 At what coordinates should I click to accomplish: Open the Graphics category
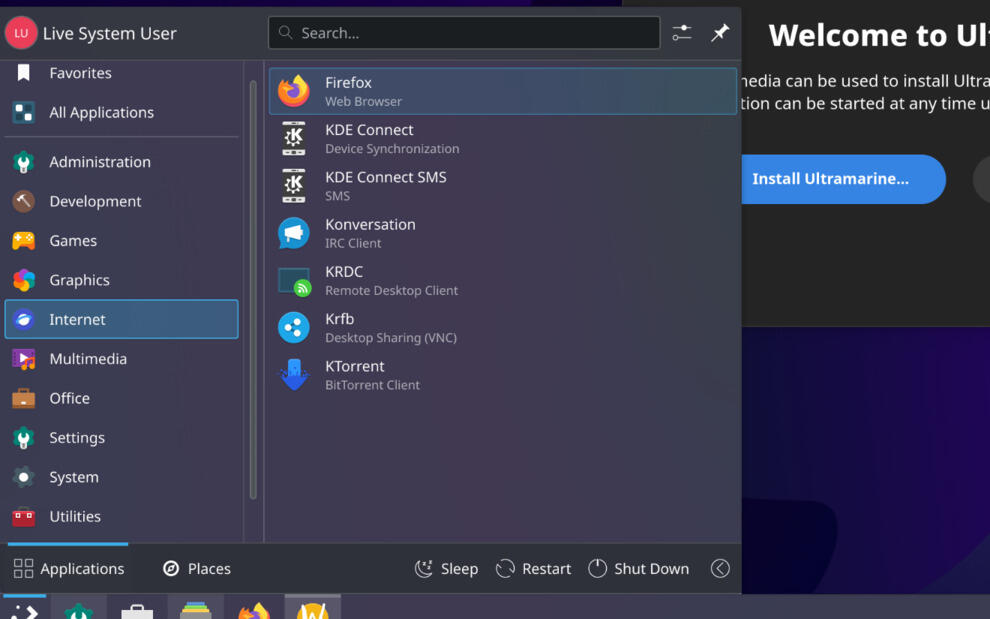[121, 280]
